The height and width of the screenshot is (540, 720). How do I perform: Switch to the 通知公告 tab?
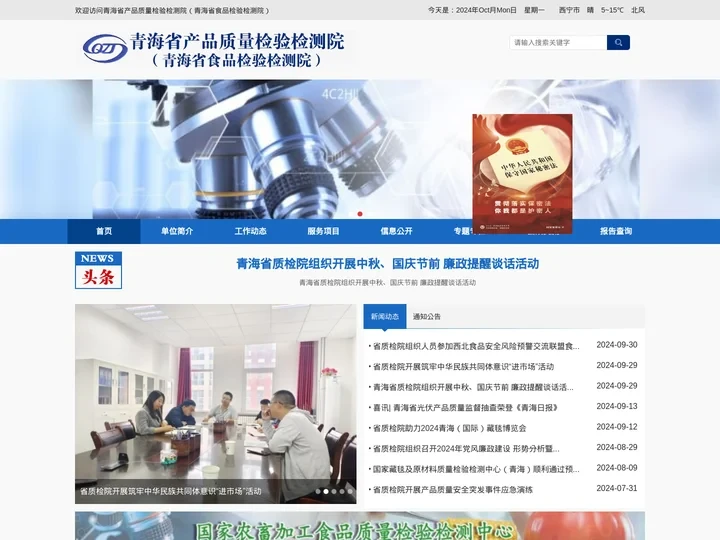[427, 316]
